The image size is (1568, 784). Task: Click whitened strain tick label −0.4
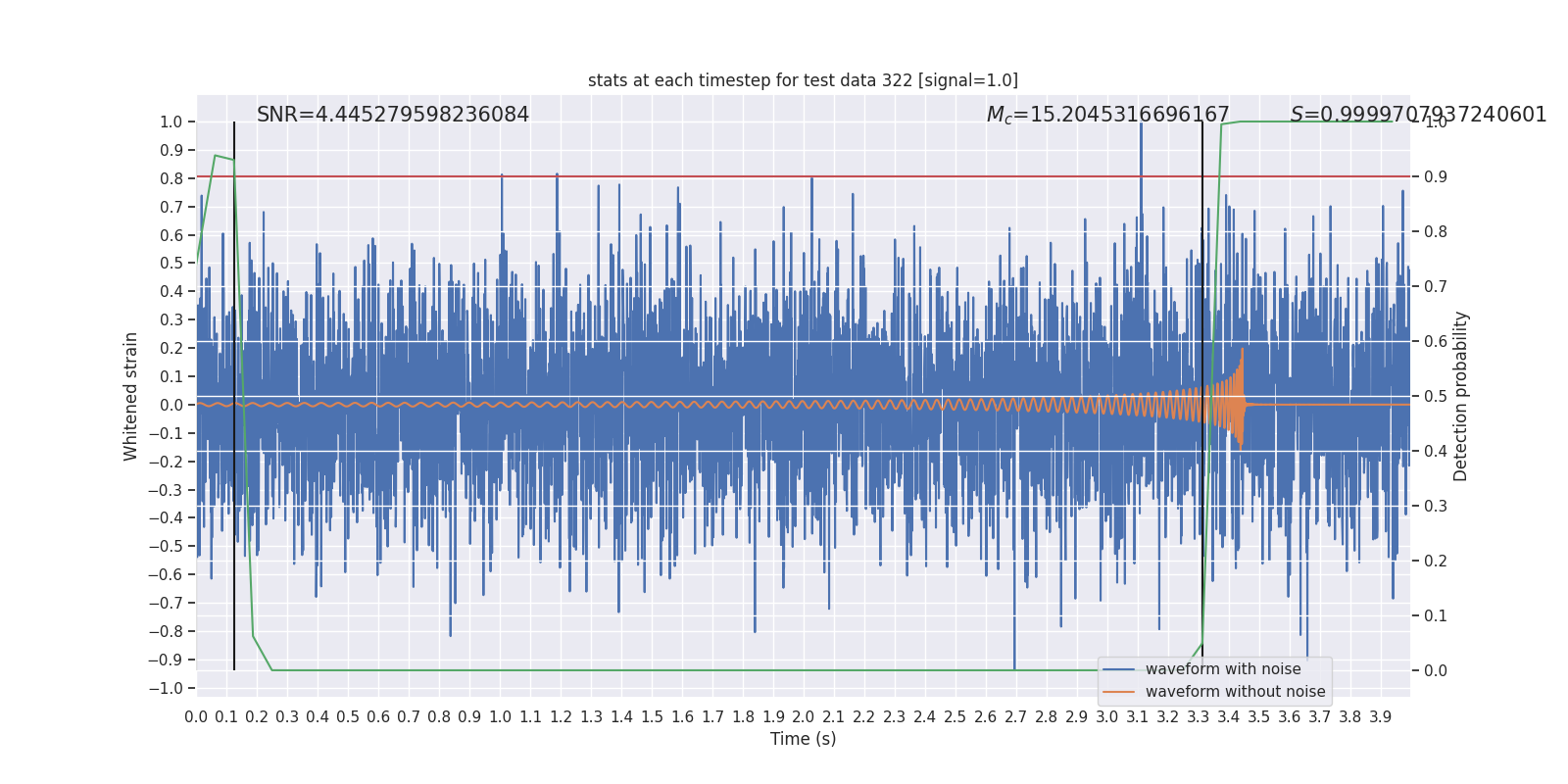(166, 518)
